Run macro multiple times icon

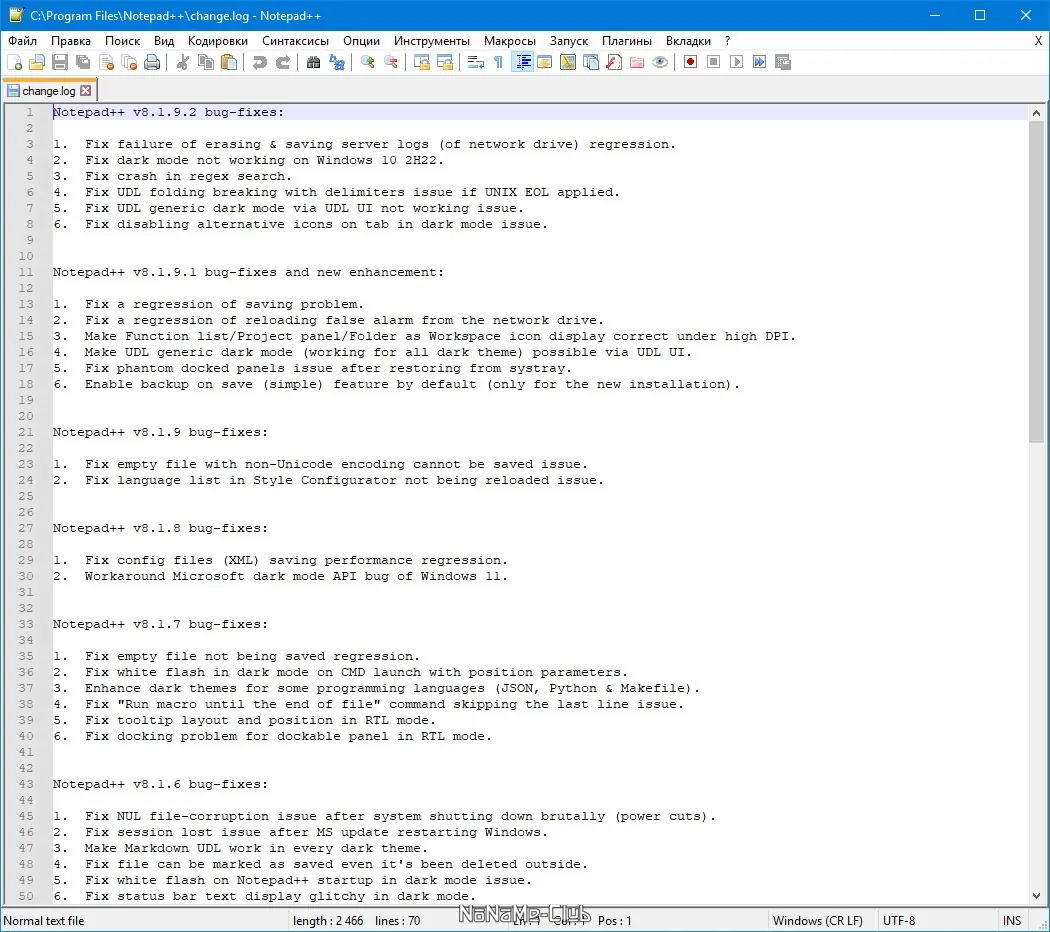759,62
